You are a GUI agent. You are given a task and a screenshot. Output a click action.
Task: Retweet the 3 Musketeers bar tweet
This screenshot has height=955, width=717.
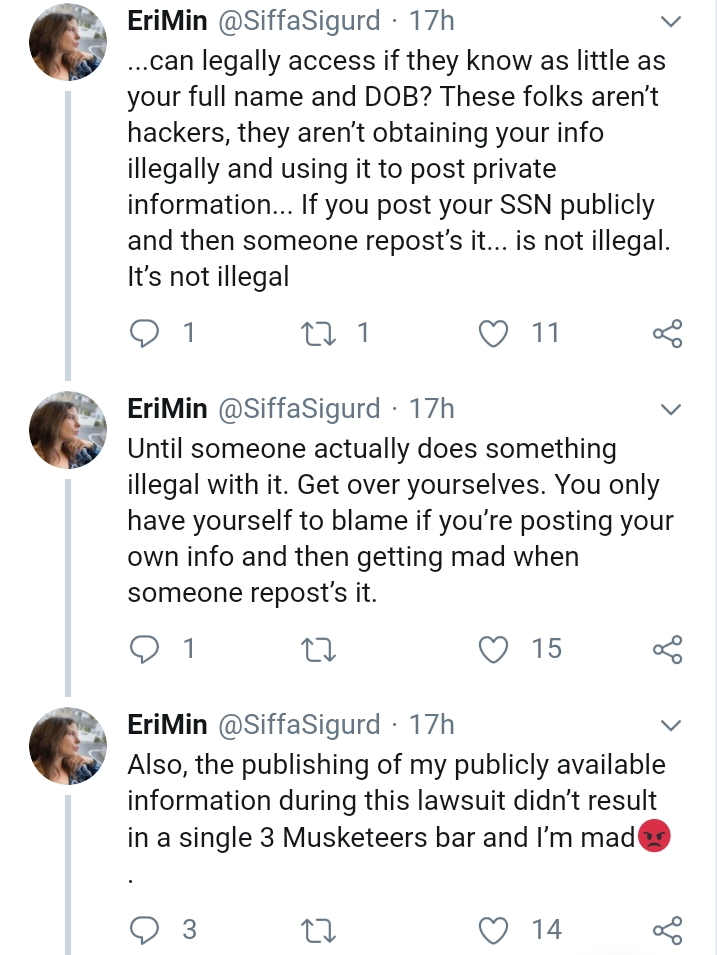(x=319, y=930)
